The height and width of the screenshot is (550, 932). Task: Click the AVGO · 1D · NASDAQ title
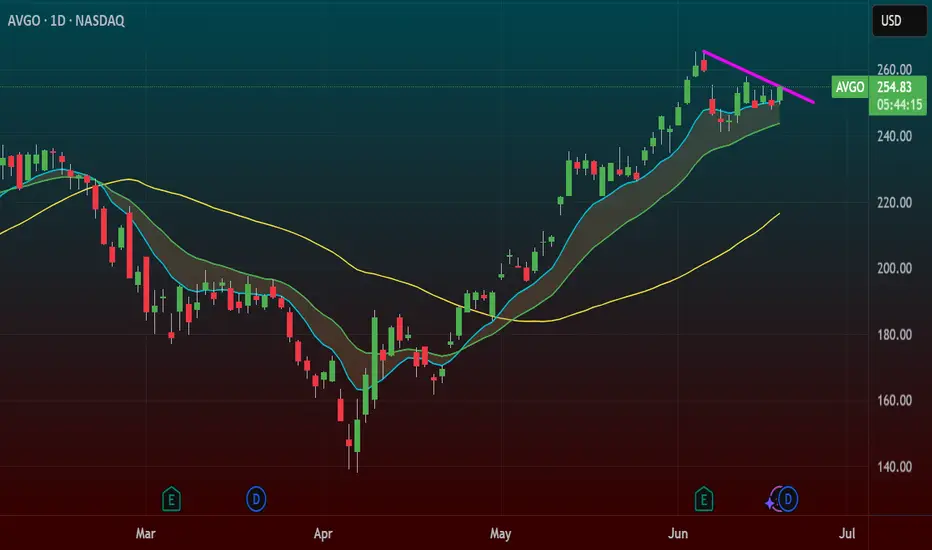pos(66,21)
